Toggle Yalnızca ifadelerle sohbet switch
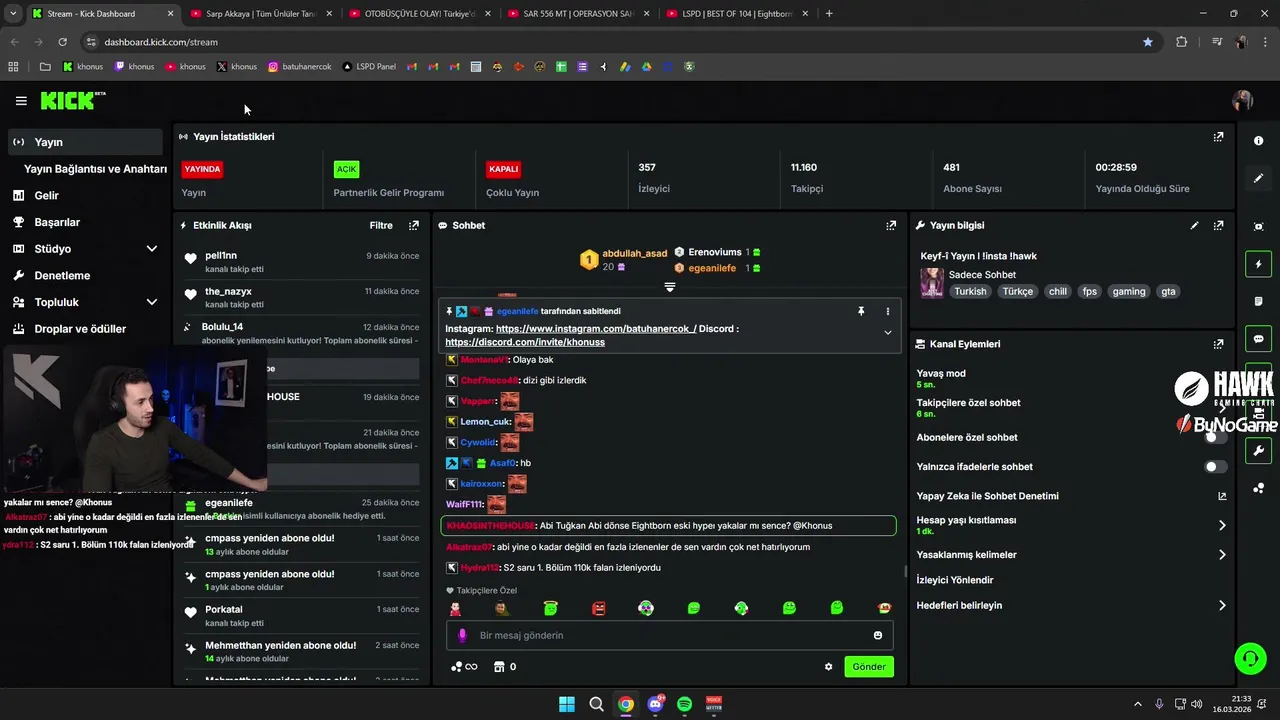1280x720 pixels. point(1215,467)
